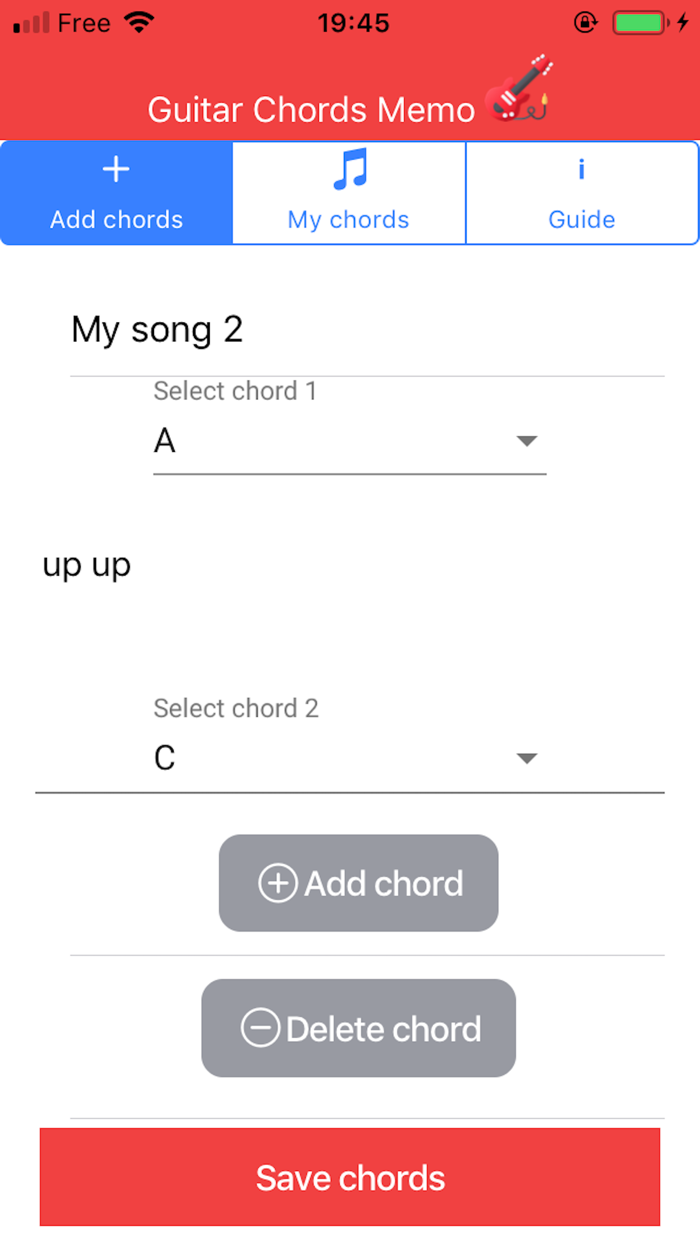Tap the Add chord button

pyautogui.click(x=358, y=883)
